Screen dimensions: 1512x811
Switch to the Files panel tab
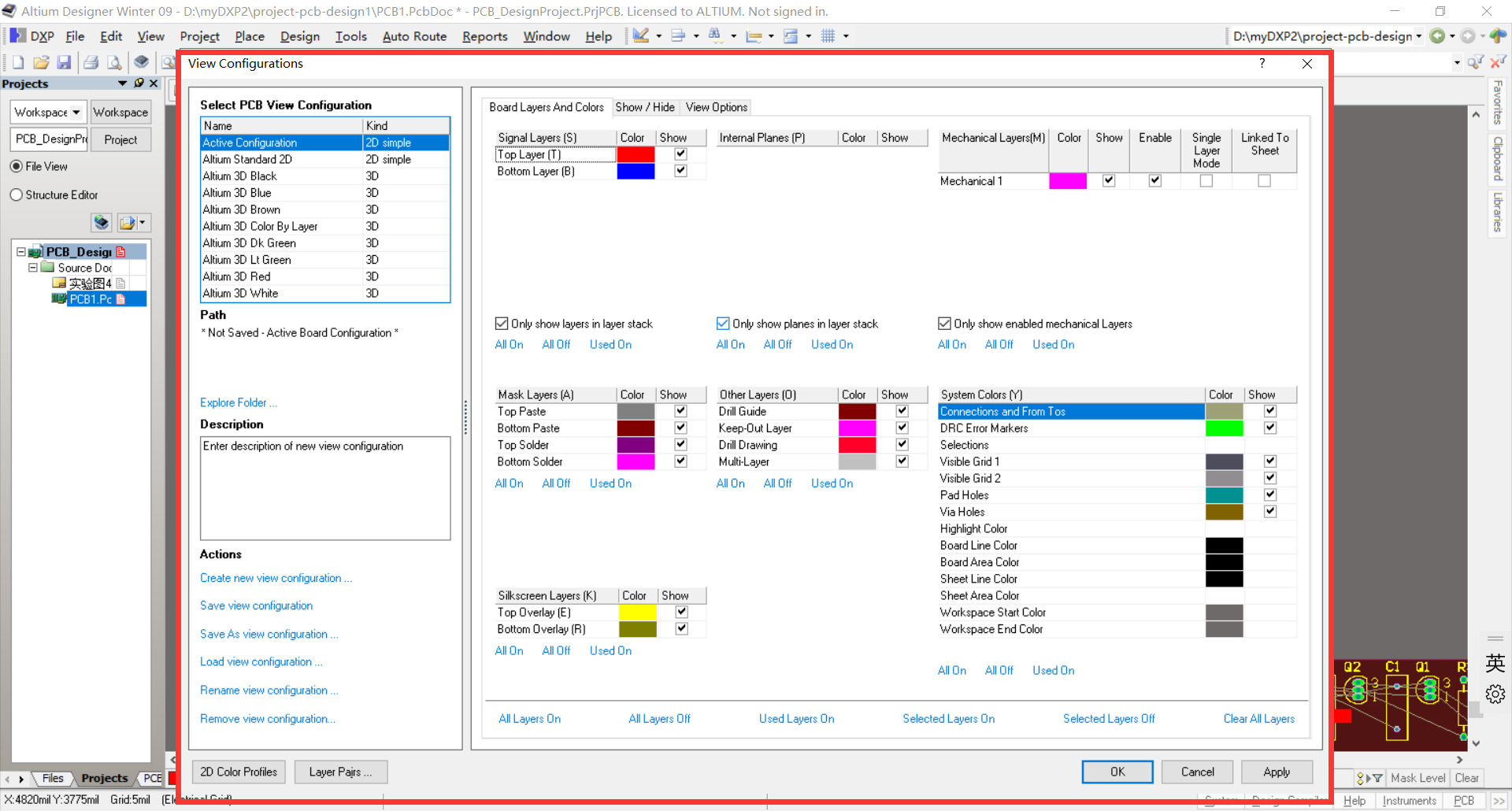tap(53, 779)
